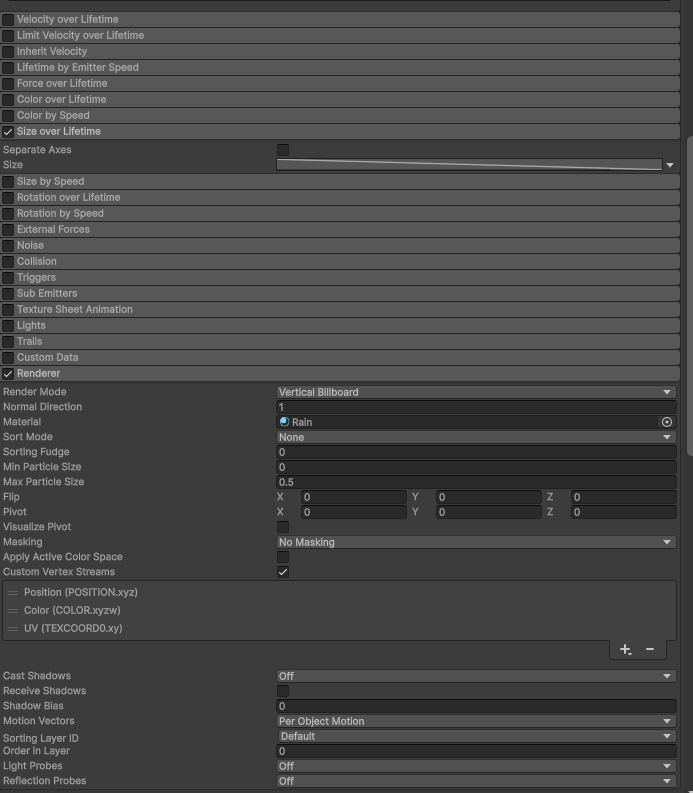Click the Normal Direction value field
Viewport: 693px width, 793px height.
pos(476,407)
